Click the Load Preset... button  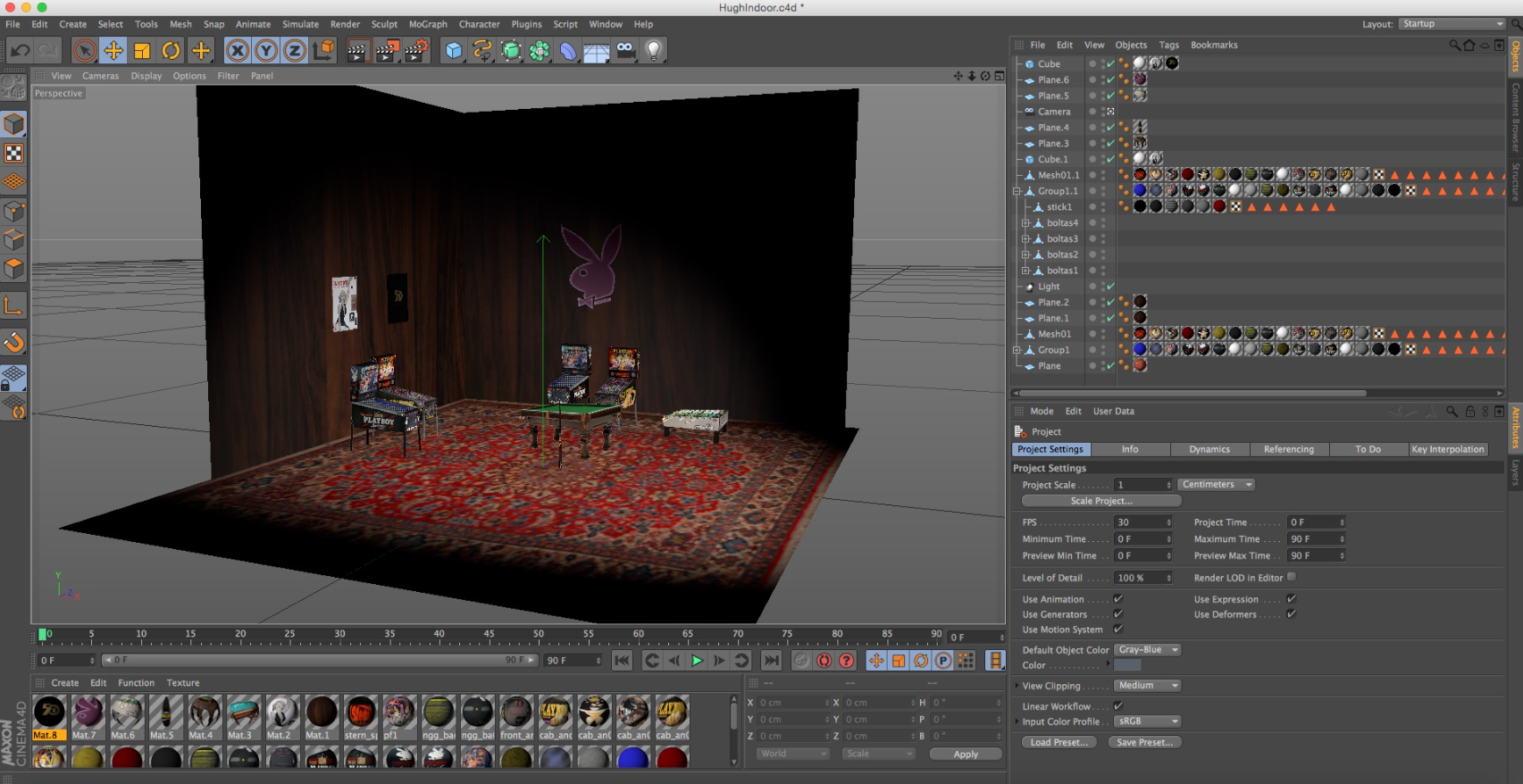click(1059, 742)
